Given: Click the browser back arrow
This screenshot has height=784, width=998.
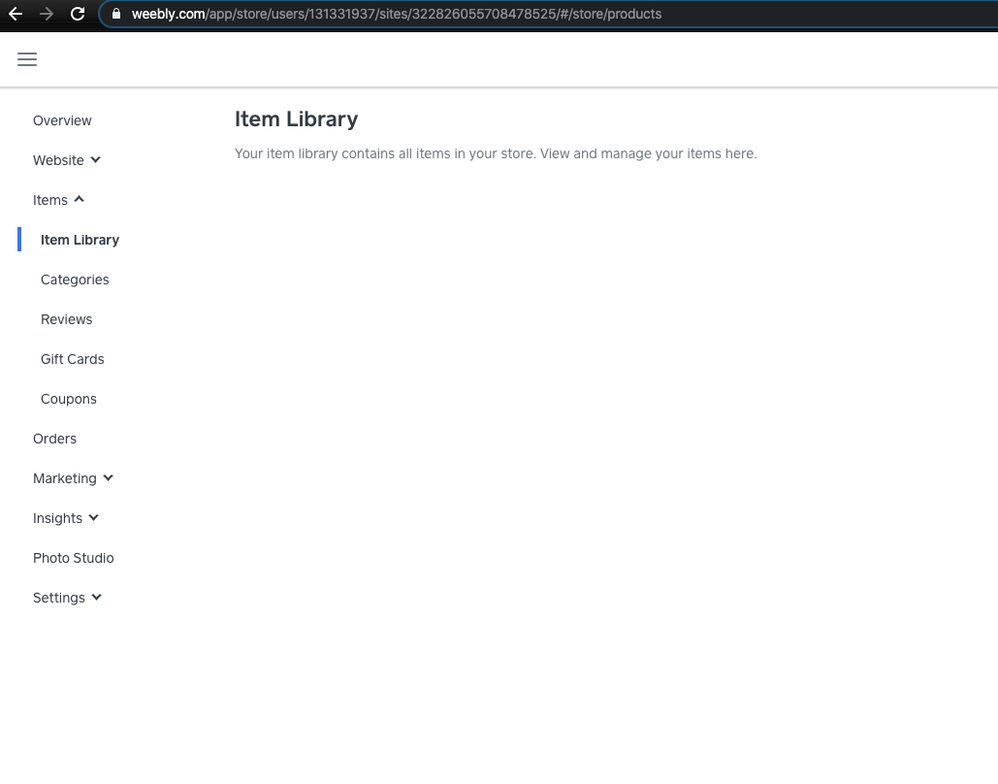Looking at the screenshot, I should [15, 14].
